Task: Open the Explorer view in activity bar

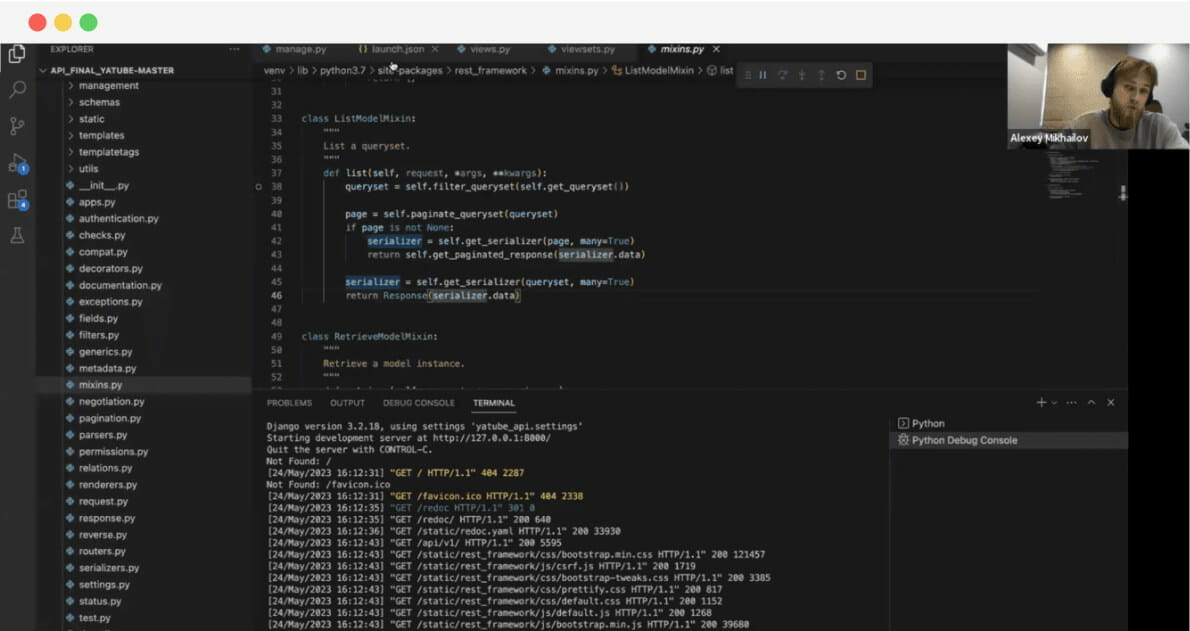Action: pos(17,54)
